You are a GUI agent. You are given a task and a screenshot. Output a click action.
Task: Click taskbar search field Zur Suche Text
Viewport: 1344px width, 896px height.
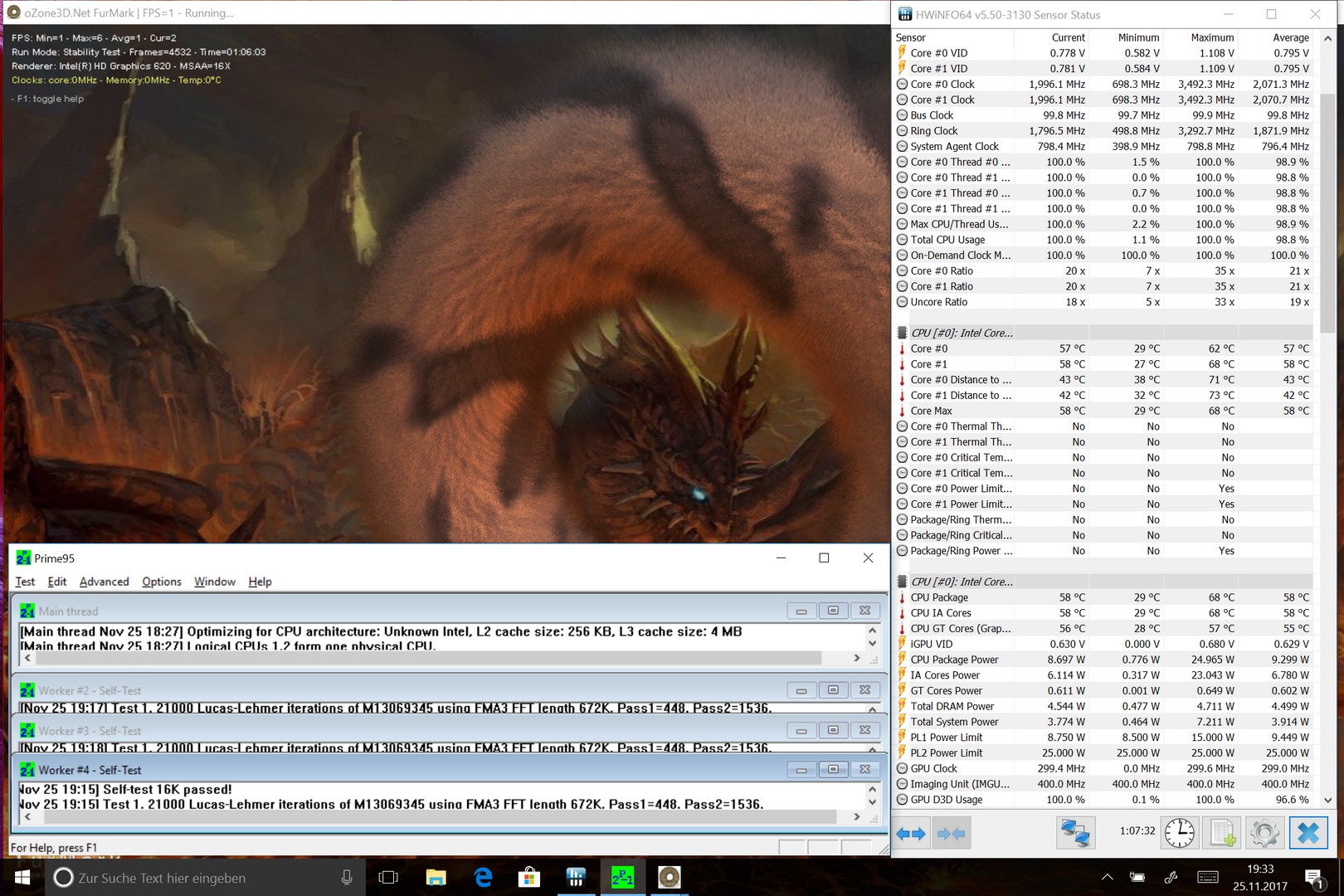coord(205,877)
